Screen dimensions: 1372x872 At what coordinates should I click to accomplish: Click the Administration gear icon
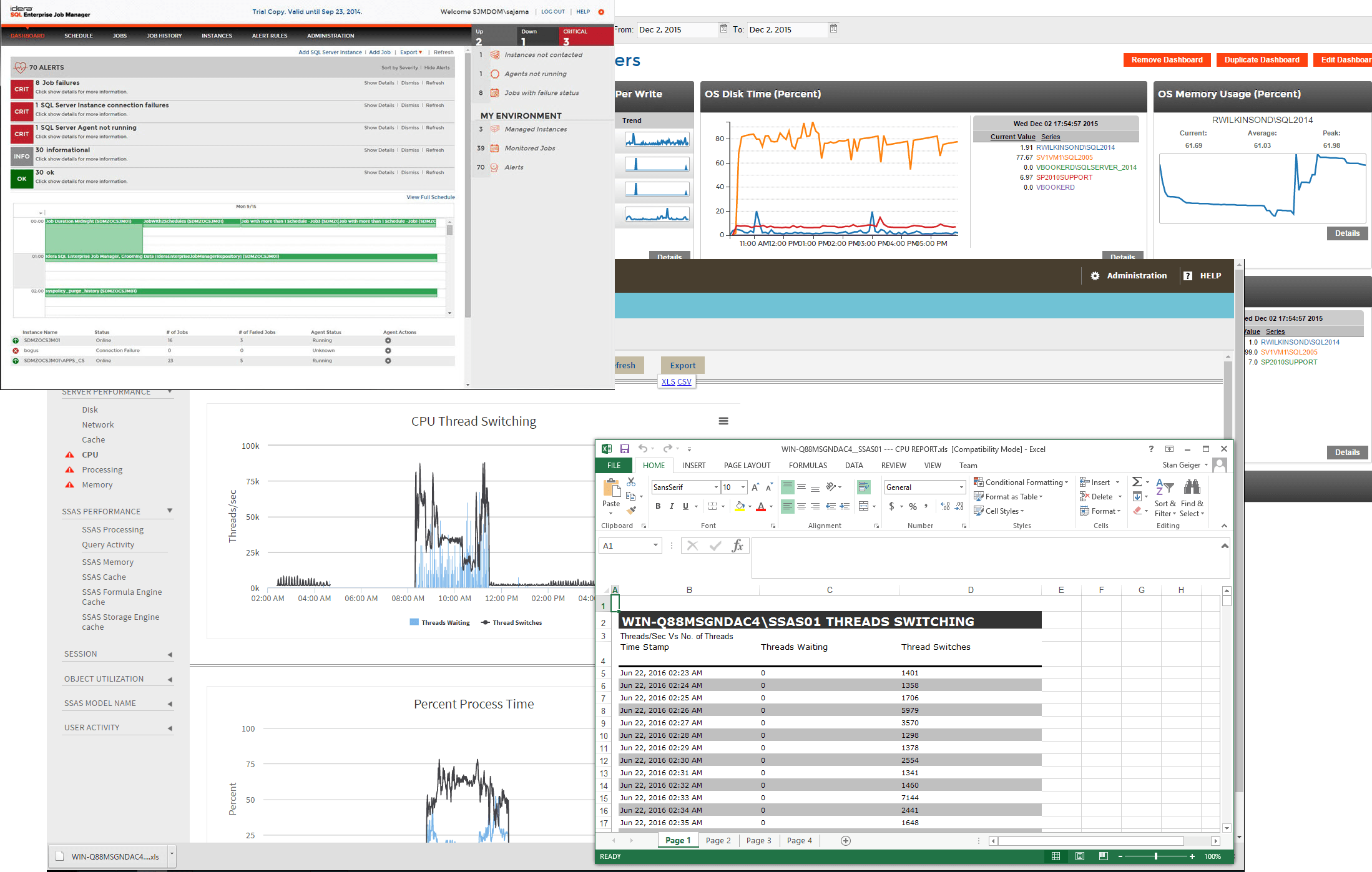tap(1095, 276)
